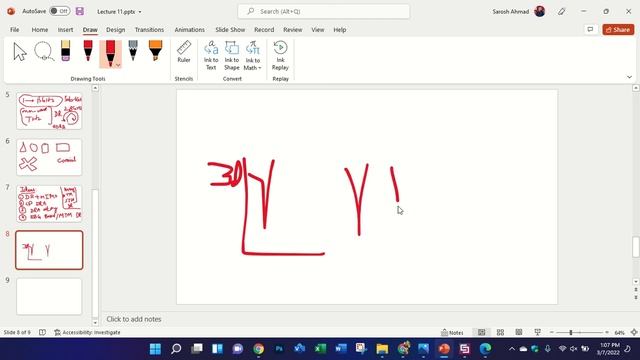Screen dimensions: 640x360
Task: Switch to Slide Sorter view
Action: 500,332
